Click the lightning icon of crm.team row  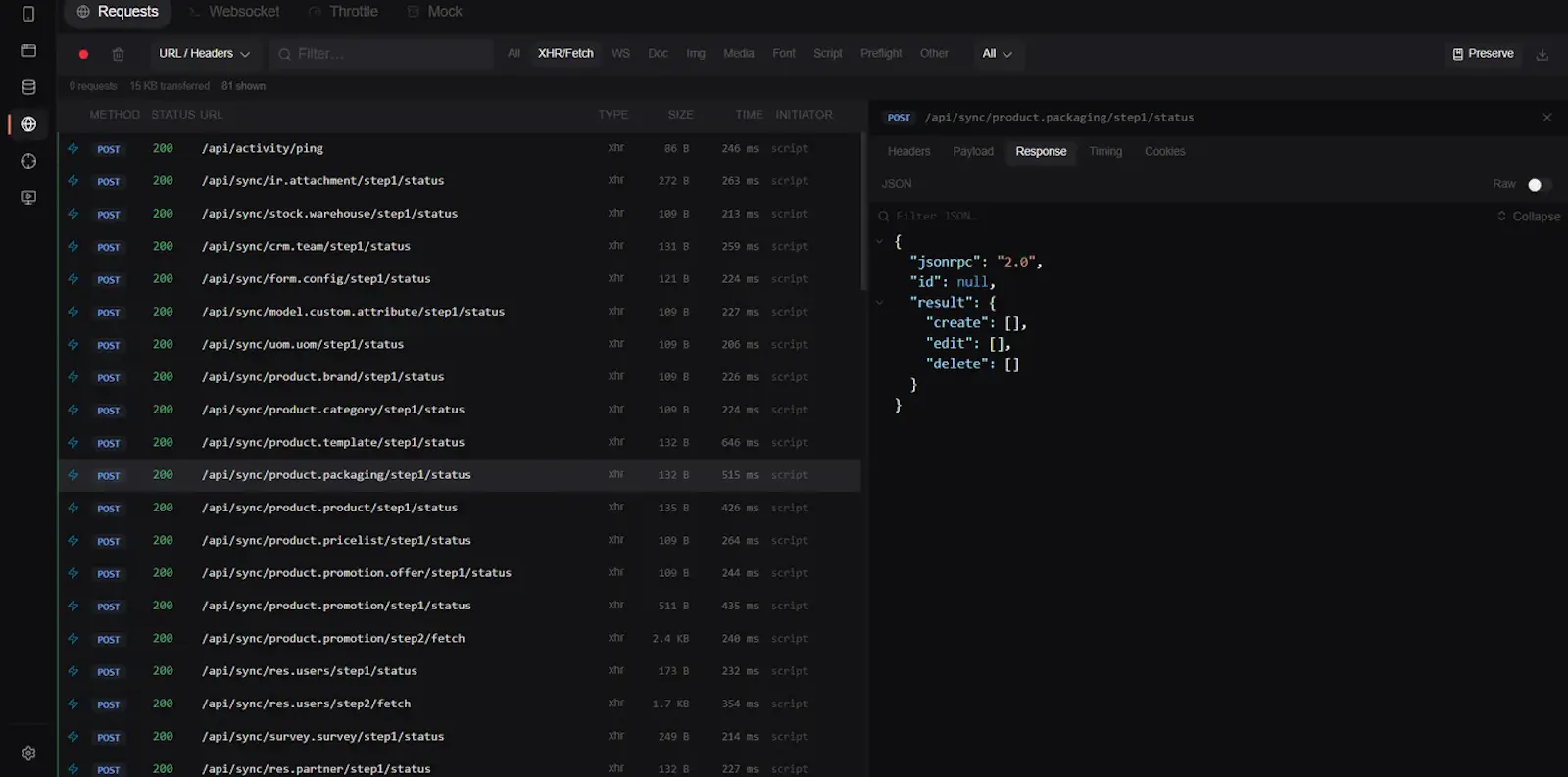[73, 247]
